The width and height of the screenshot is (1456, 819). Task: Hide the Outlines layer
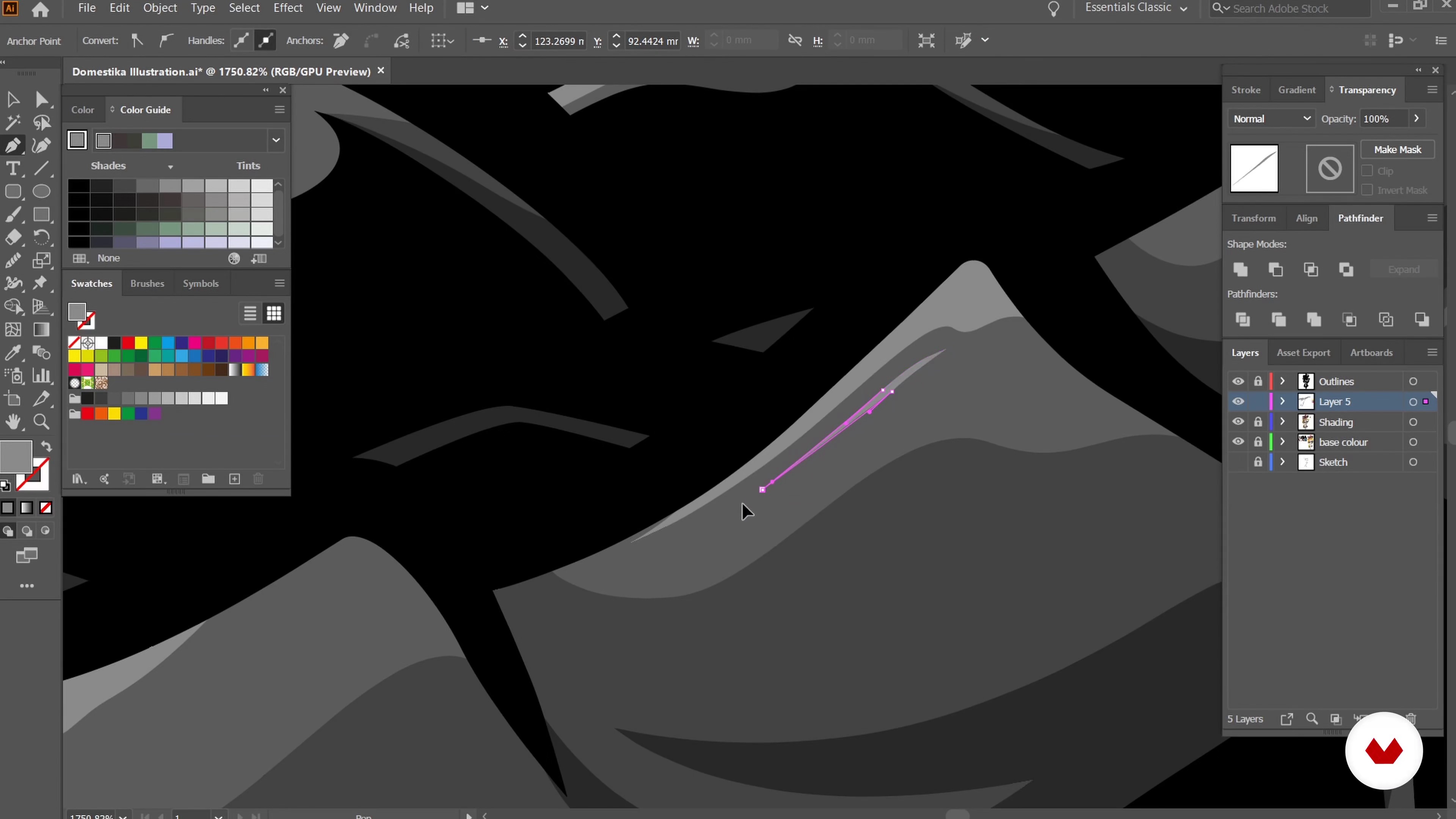pyautogui.click(x=1238, y=381)
